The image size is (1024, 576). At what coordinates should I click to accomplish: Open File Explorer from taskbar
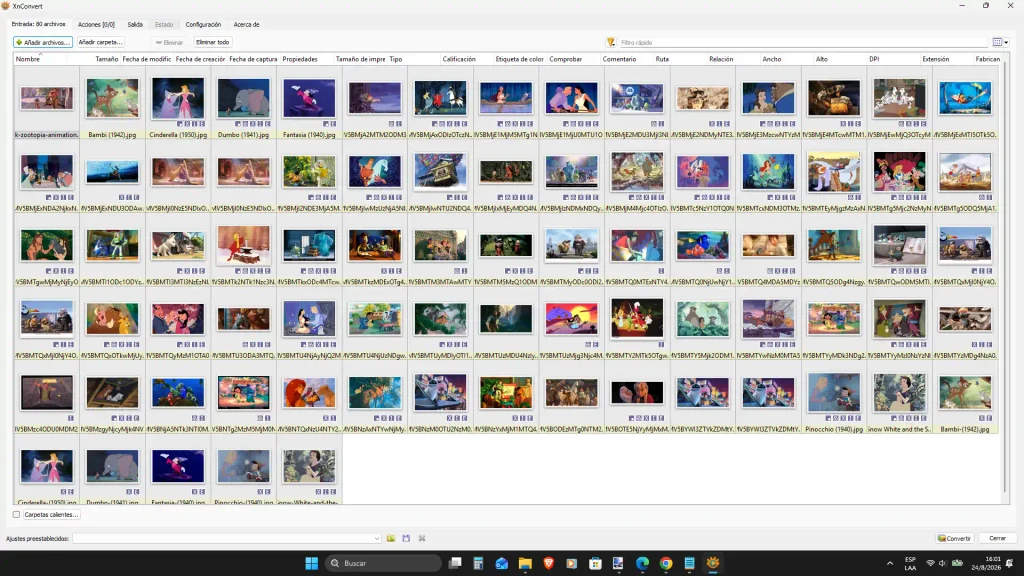click(525, 563)
